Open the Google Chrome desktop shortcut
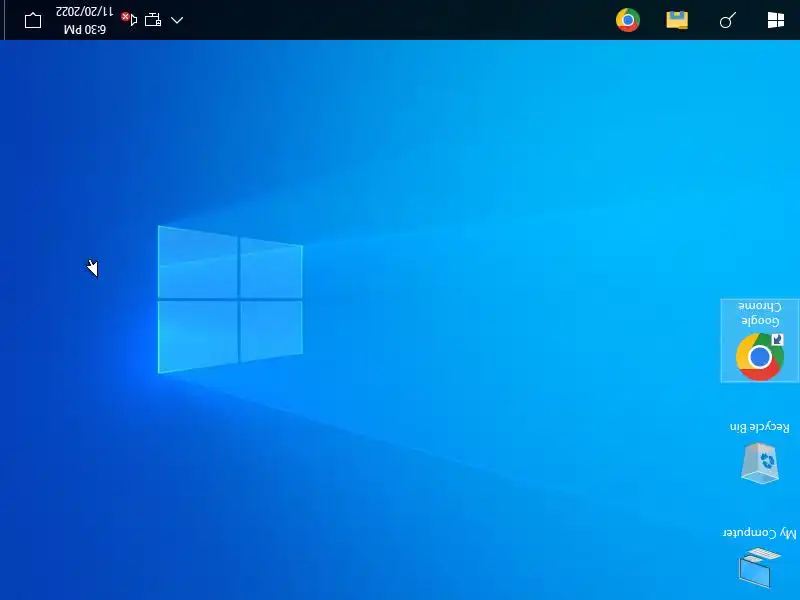Image resolution: width=800 pixels, height=600 pixels. click(x=760, y=341)
